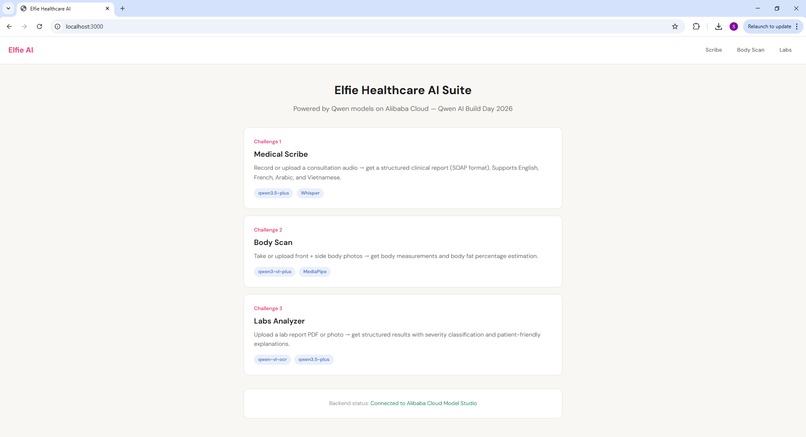Click the qwen-vl-ocr tag
The image size is (806, 437).
(272, 359)
